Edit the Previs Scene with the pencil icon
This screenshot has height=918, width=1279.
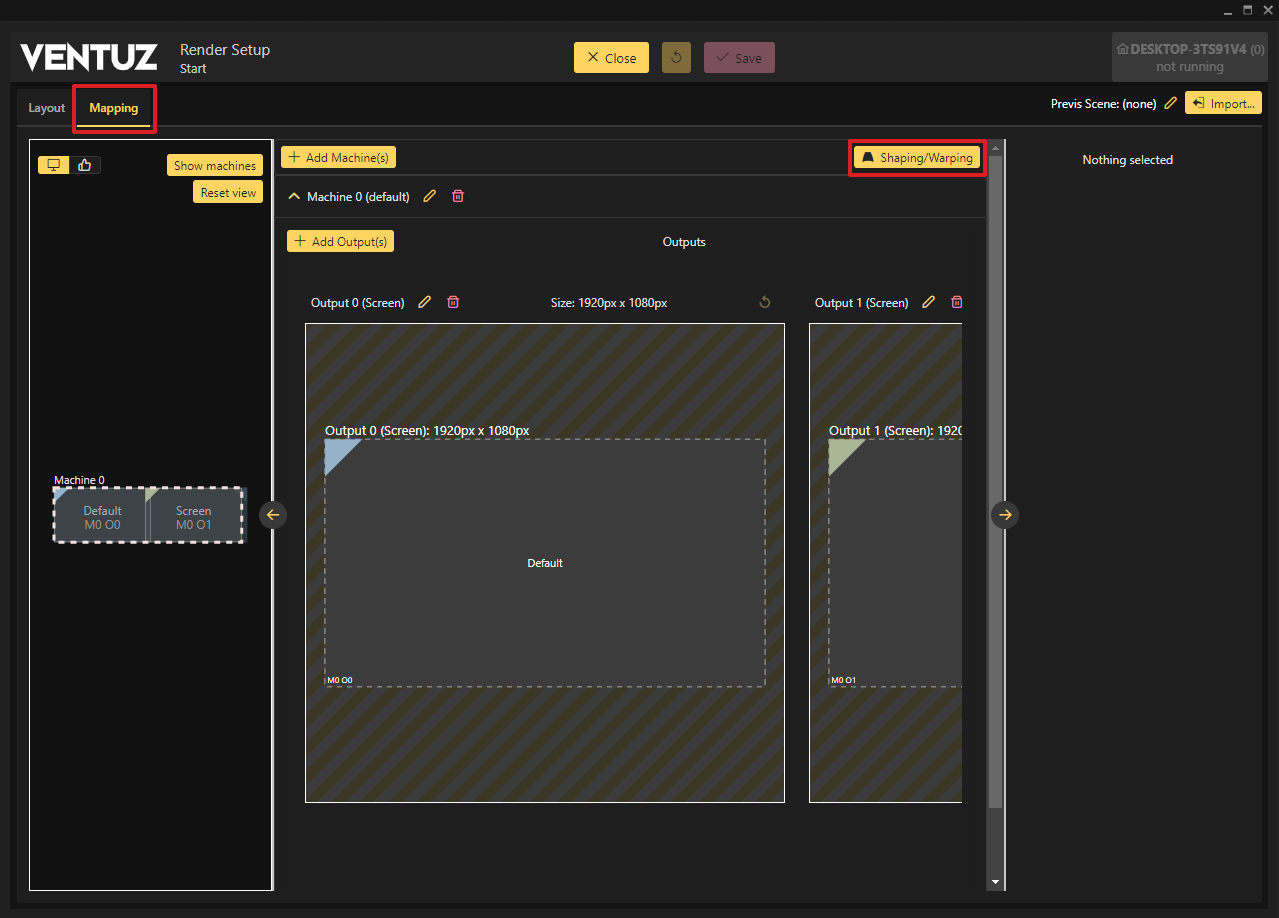(x=1171, y=103)
